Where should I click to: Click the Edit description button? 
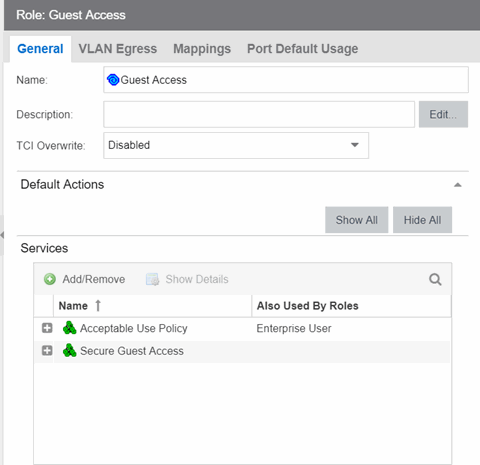[443, 114]
